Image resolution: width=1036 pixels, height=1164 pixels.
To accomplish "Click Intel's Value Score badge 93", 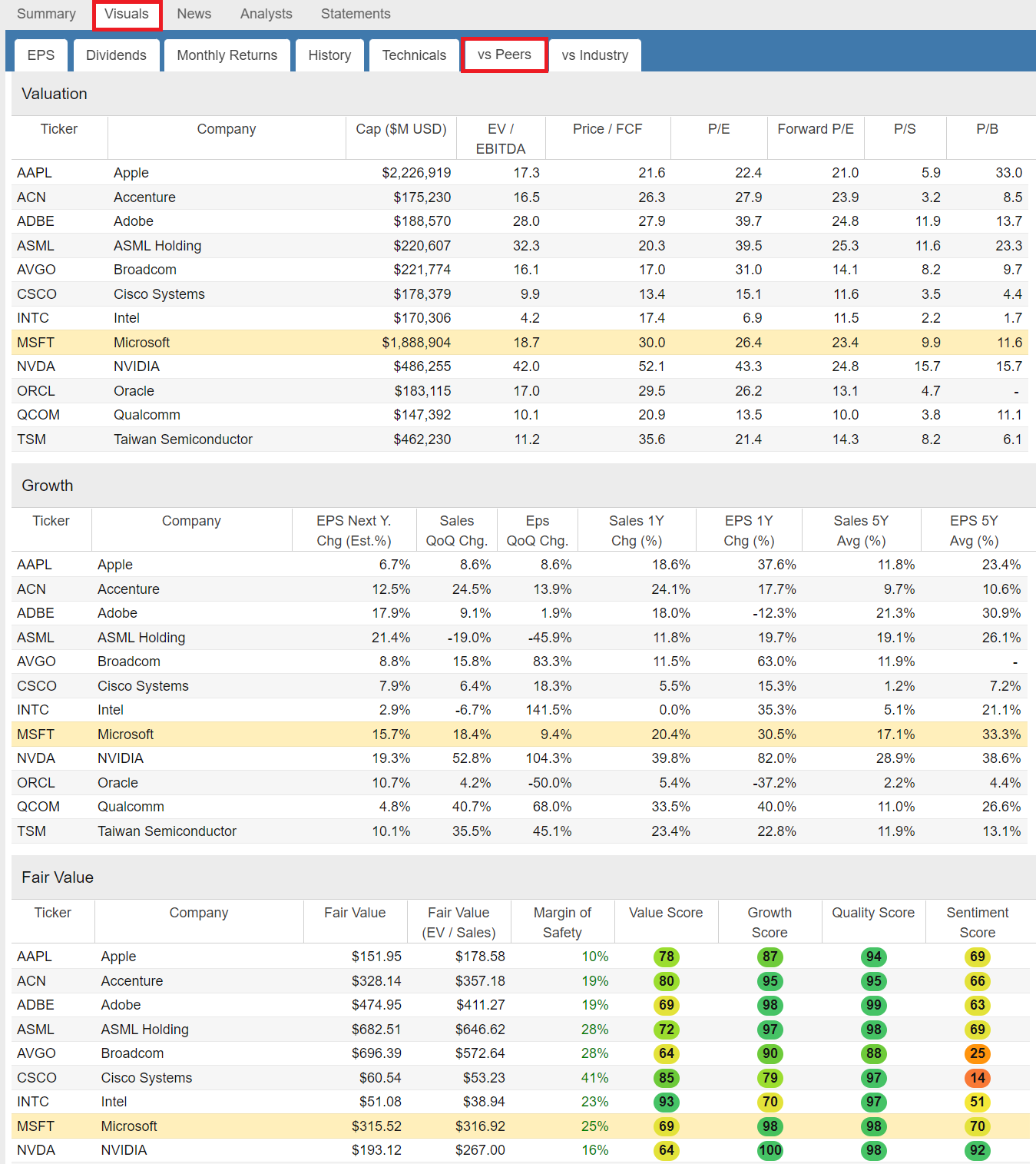I will click(667, 1102).
